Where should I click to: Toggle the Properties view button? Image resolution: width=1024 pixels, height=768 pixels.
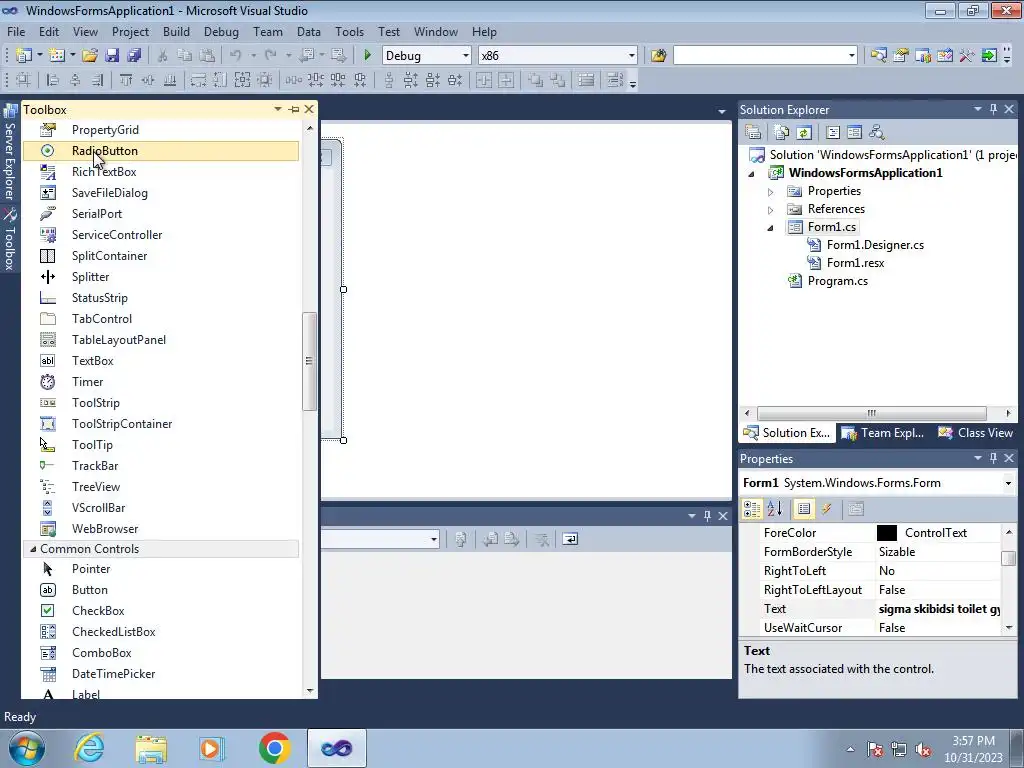point(804,509)
